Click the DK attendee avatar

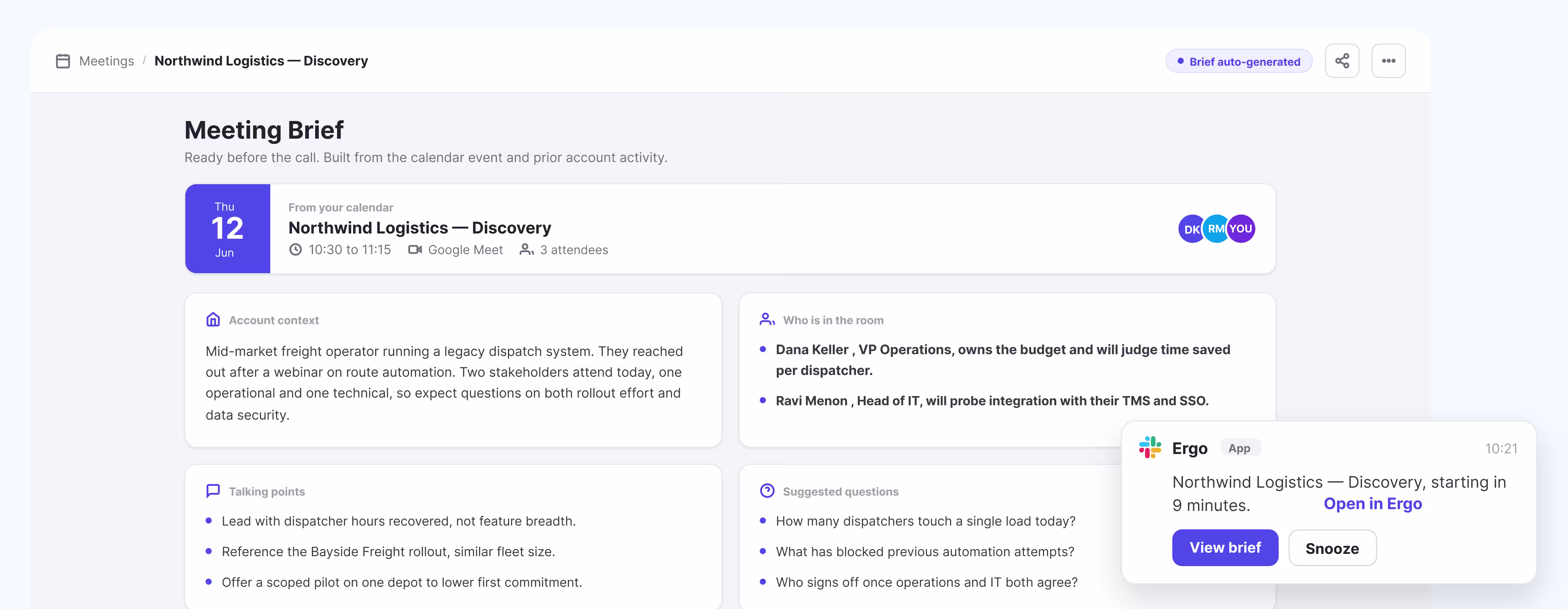pyautogui.click(x=1191, y=229)
